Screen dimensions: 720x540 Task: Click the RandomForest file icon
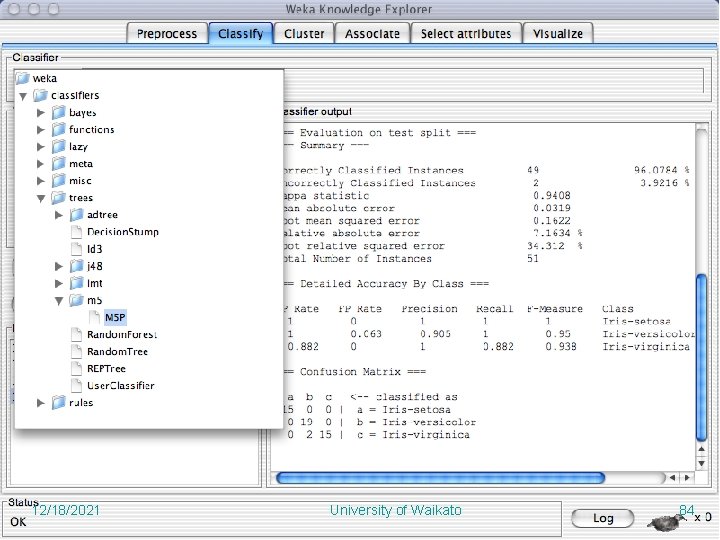pos(77,334)
